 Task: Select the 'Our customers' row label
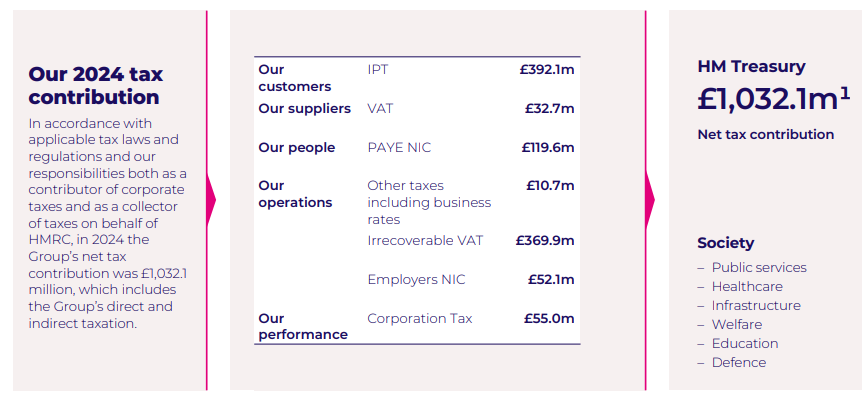[295, 78]
